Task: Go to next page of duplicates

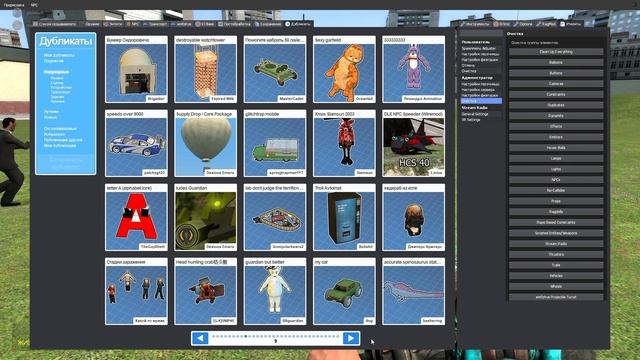Action: click(351, 338)
